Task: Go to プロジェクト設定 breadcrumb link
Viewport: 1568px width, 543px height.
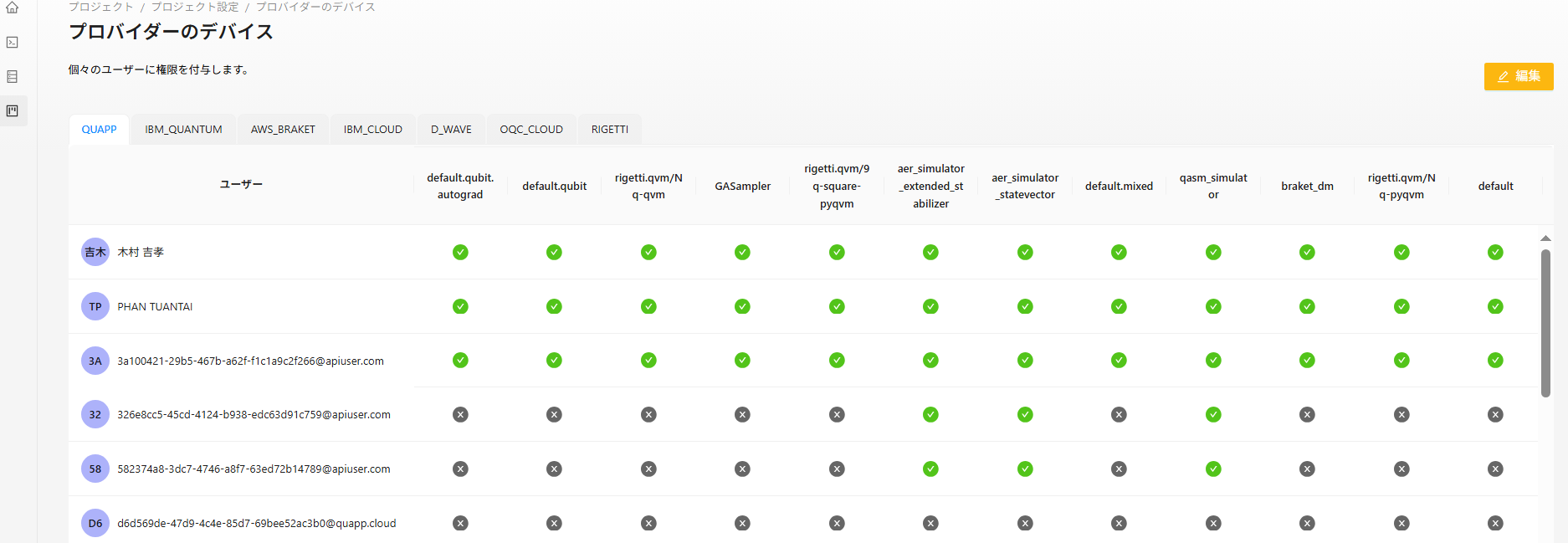Action: 195,7
